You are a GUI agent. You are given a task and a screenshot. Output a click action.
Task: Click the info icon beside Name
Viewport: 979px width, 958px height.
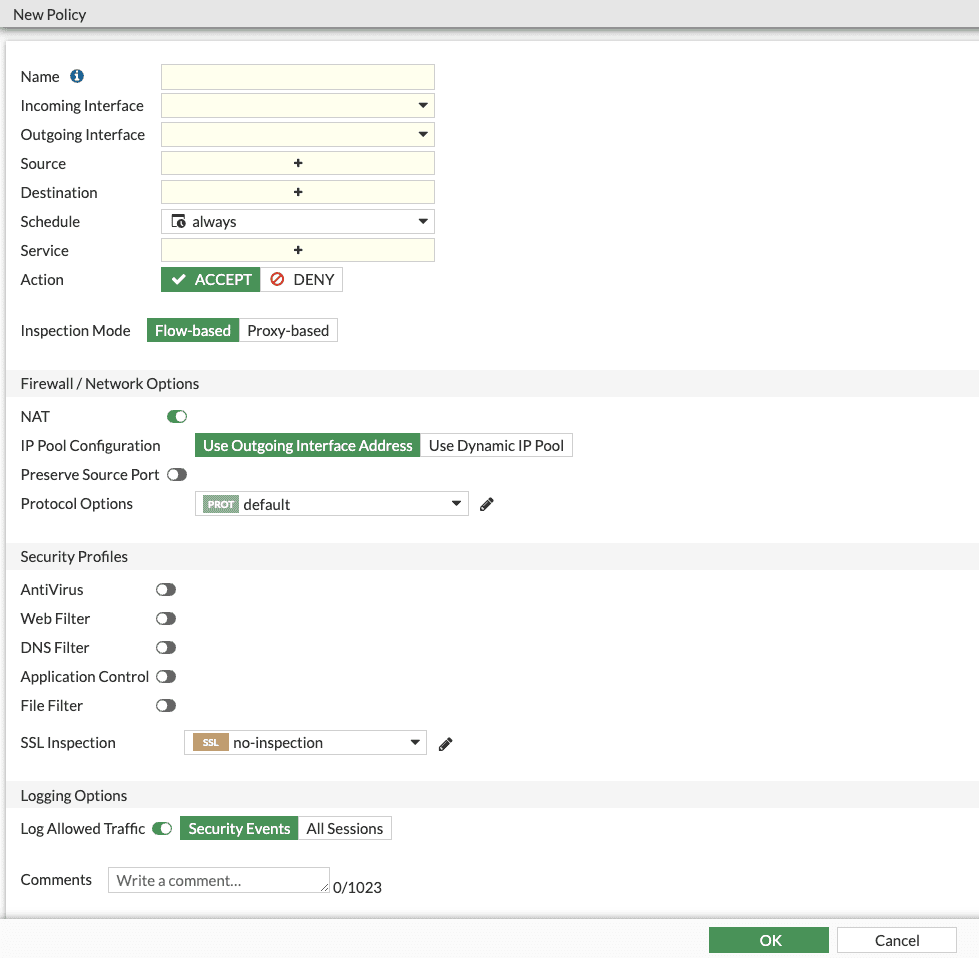click(77, 76)
